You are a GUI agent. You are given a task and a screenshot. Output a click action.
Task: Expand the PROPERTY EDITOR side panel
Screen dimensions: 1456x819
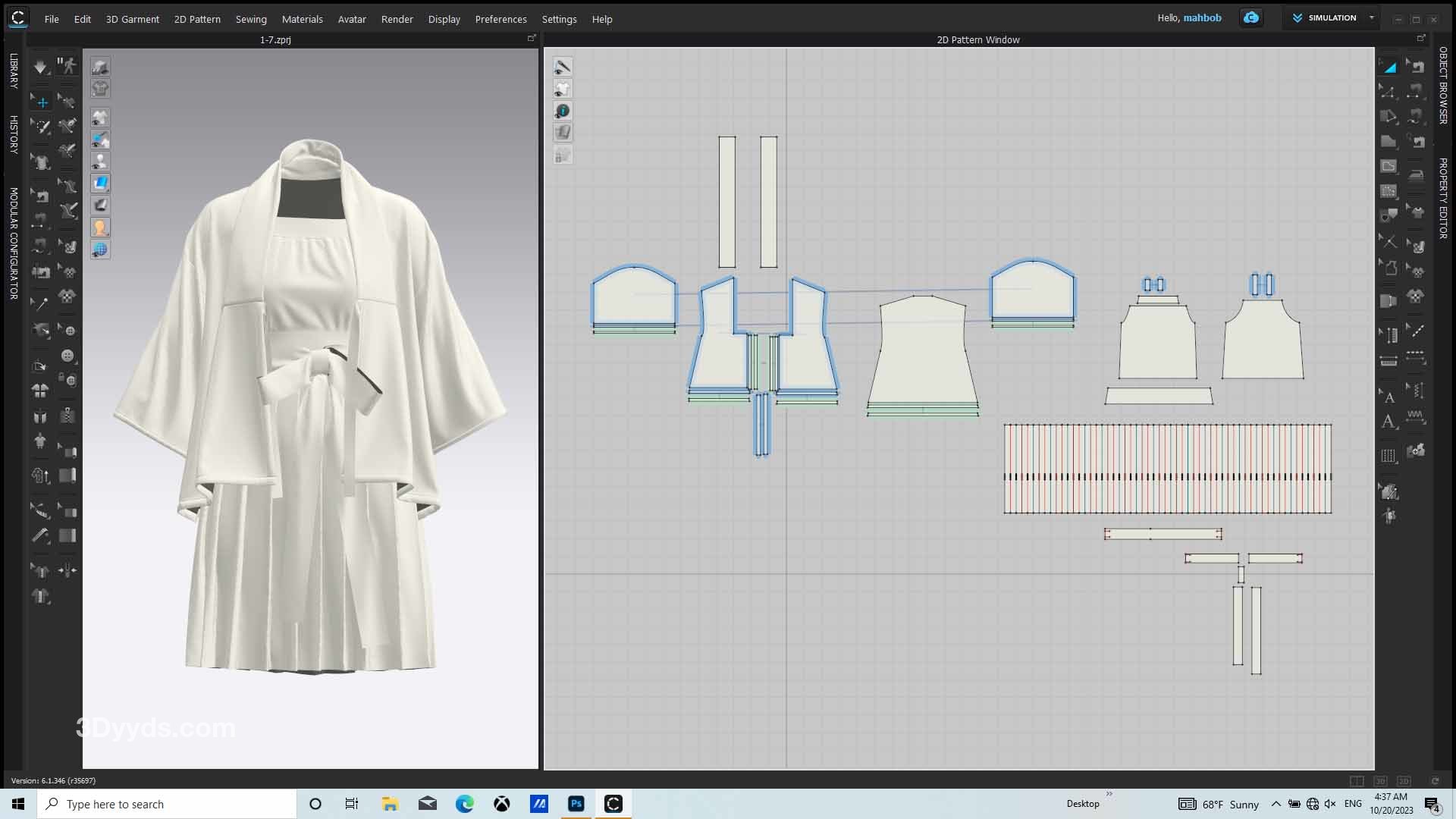pyautogui.click(x=1442, y=198)
